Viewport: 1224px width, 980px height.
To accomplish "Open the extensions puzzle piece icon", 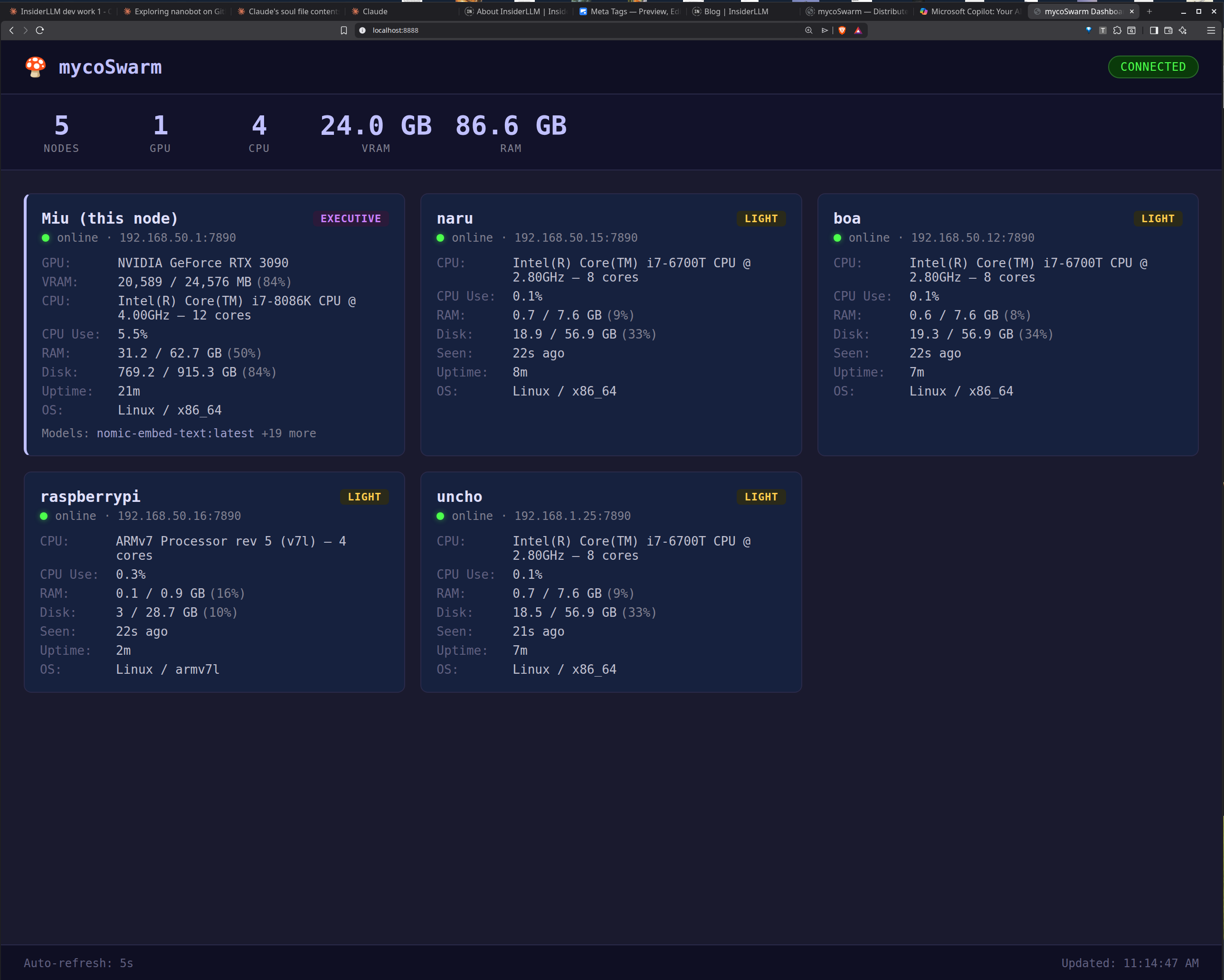I will (x=1117, y=31).
